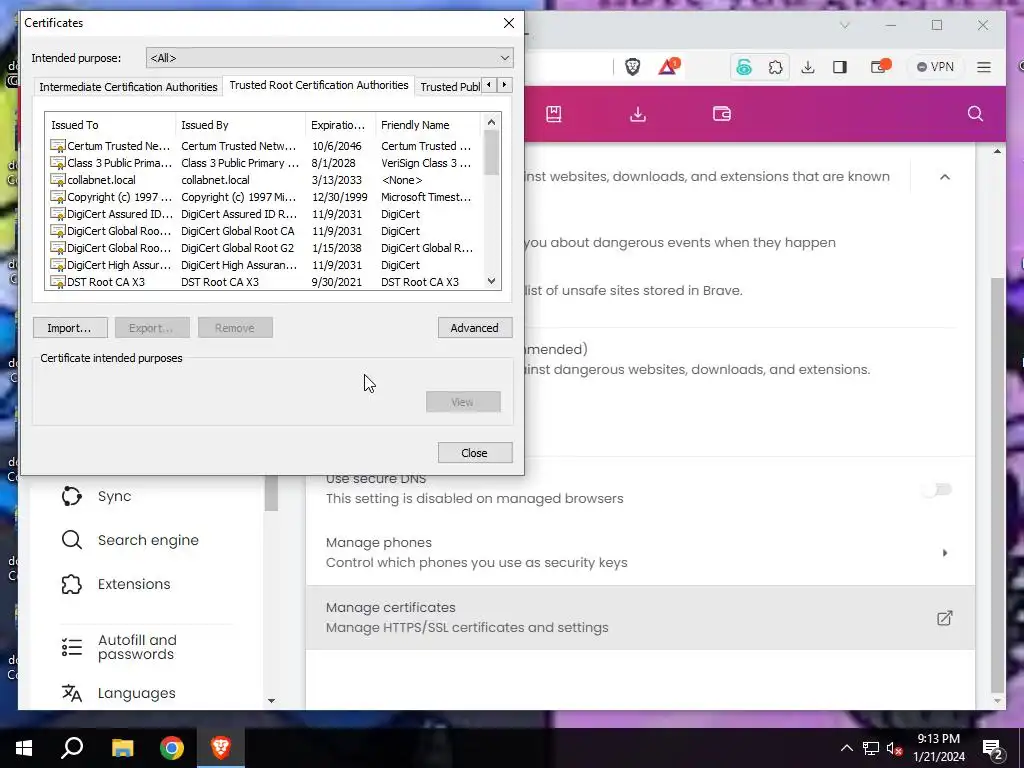This screenshot has height=768, width=1024.
Task: Click the VPN button in toolbar
Action: [x=935, y=67]
